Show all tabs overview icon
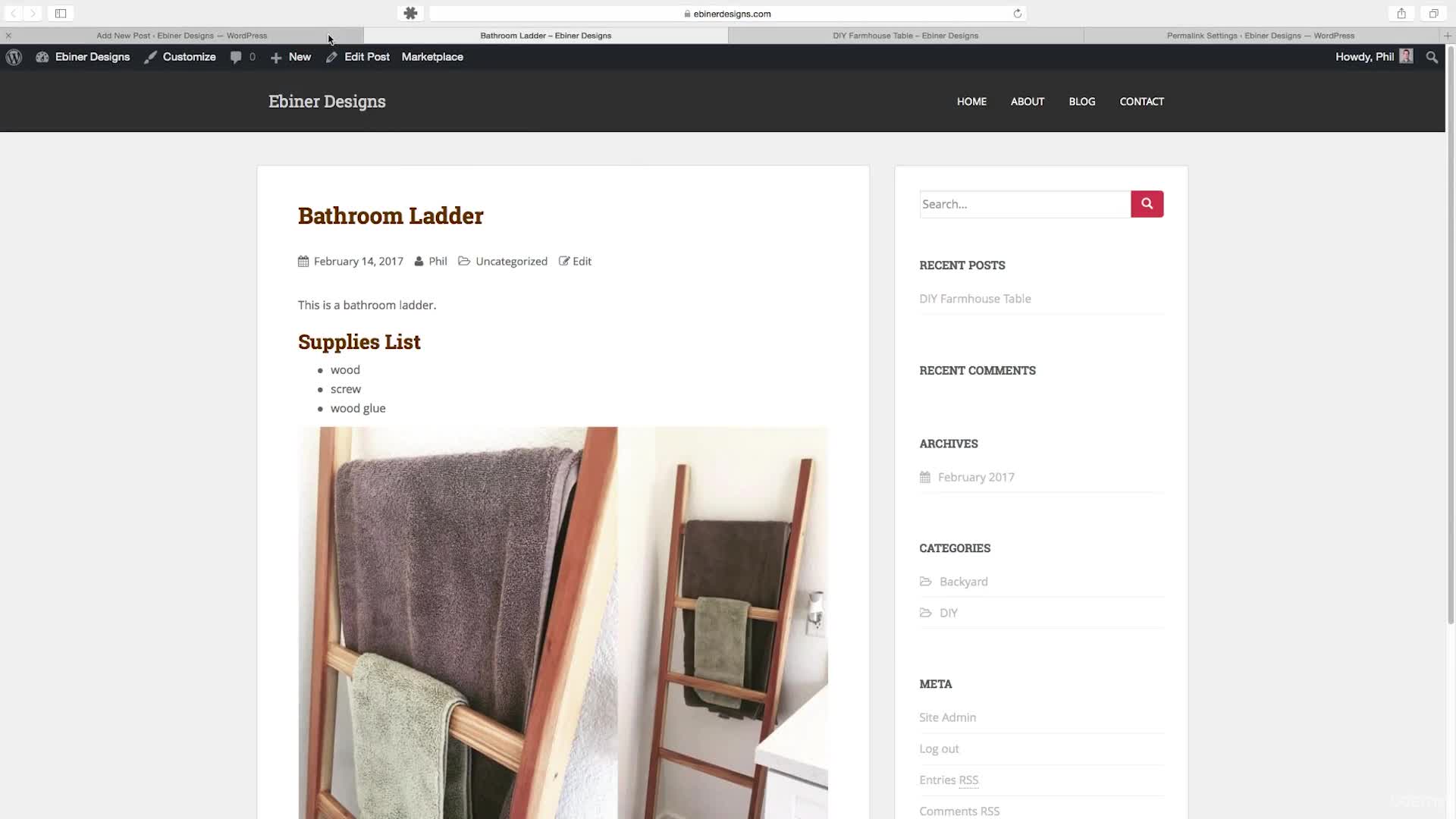 pyautogui.click(x=1433, y=14)
